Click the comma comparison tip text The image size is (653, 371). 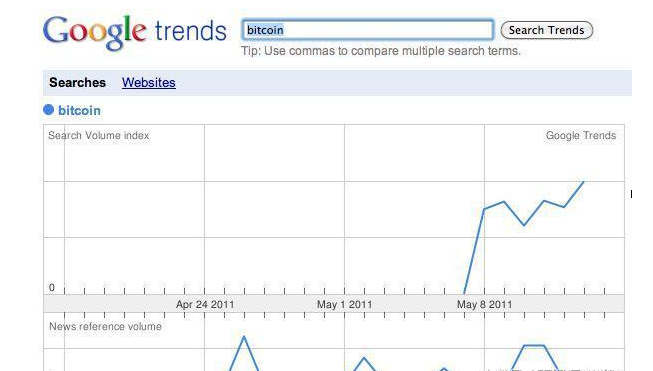tap(381, 51)
